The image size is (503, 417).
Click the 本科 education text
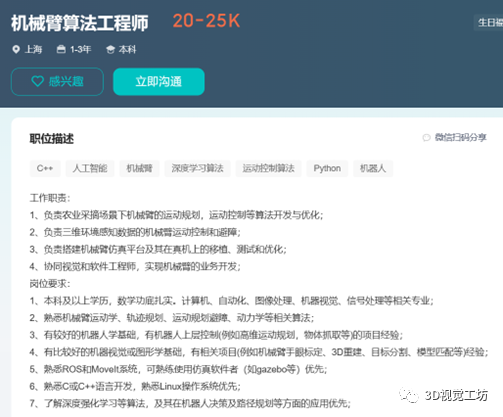[127, 50]
